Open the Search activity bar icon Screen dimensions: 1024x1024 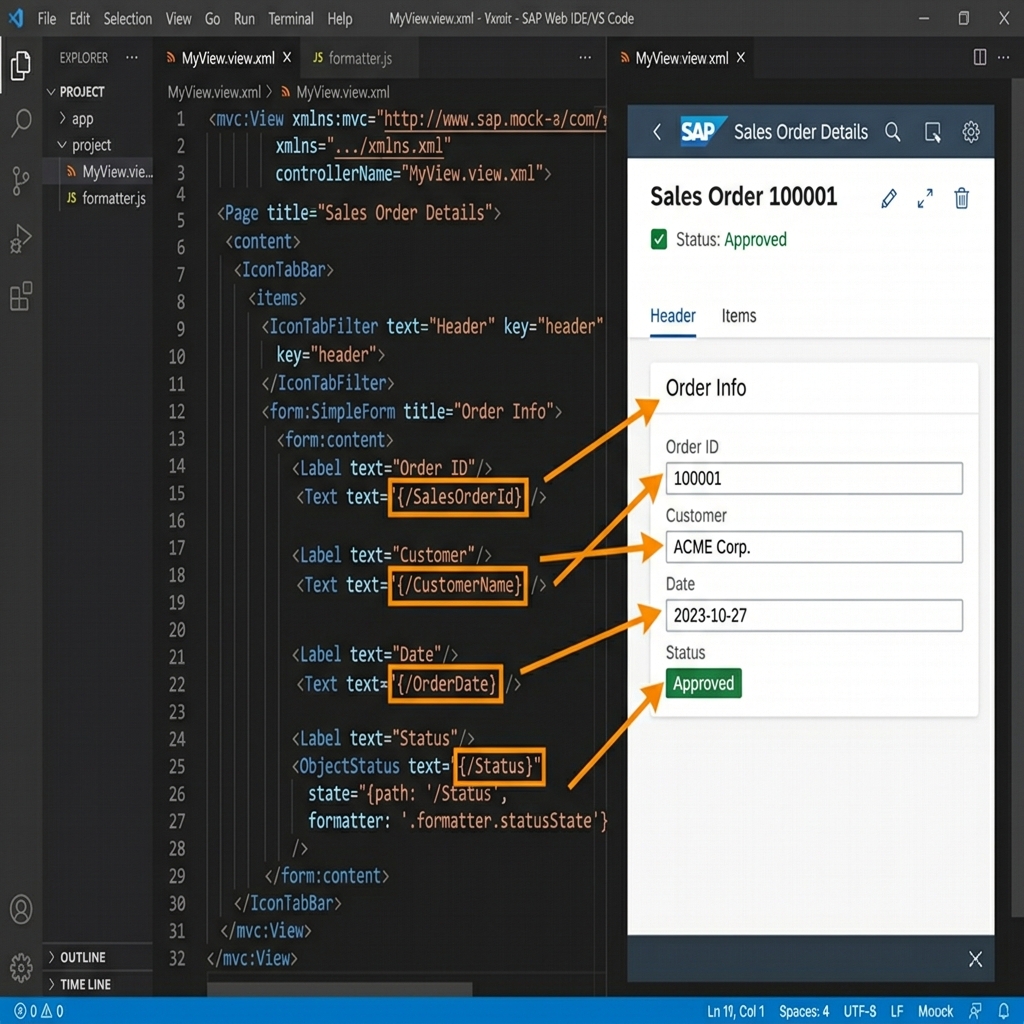21,122
